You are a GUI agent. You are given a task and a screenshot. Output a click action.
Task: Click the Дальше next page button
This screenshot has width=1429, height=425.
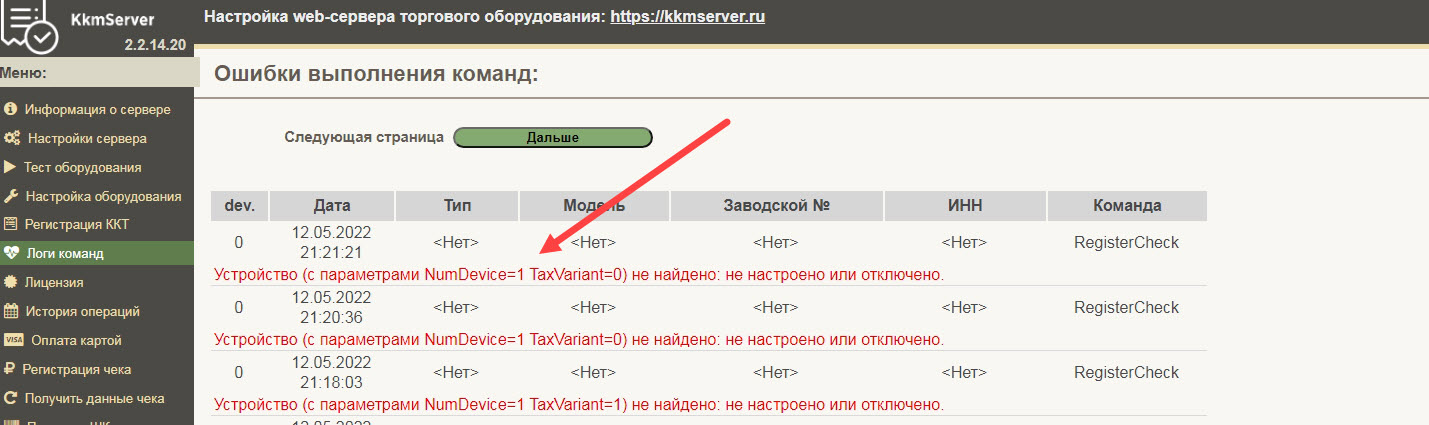(x=553, y=137)
